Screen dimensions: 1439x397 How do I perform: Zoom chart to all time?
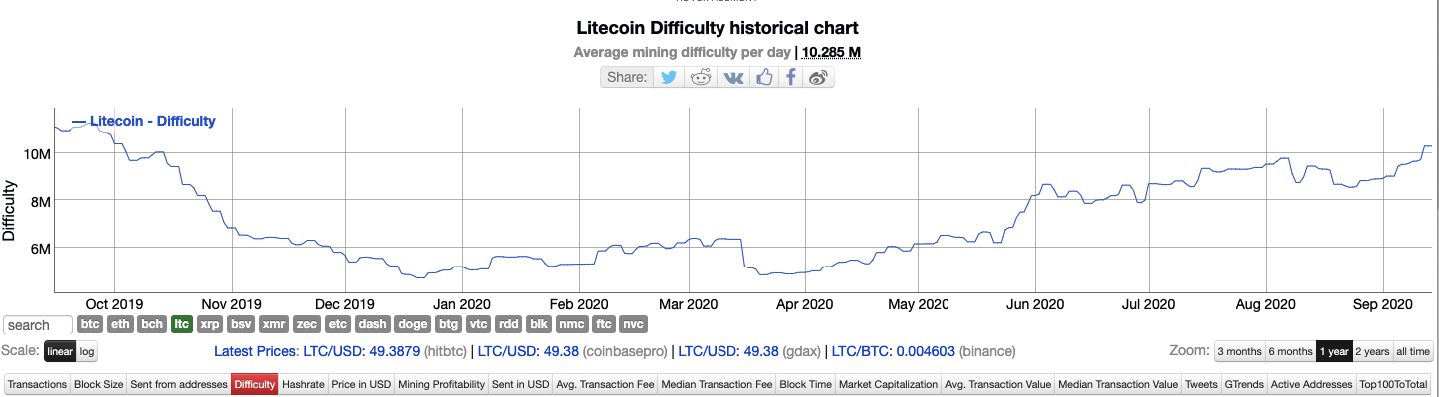click(1413, 351)
